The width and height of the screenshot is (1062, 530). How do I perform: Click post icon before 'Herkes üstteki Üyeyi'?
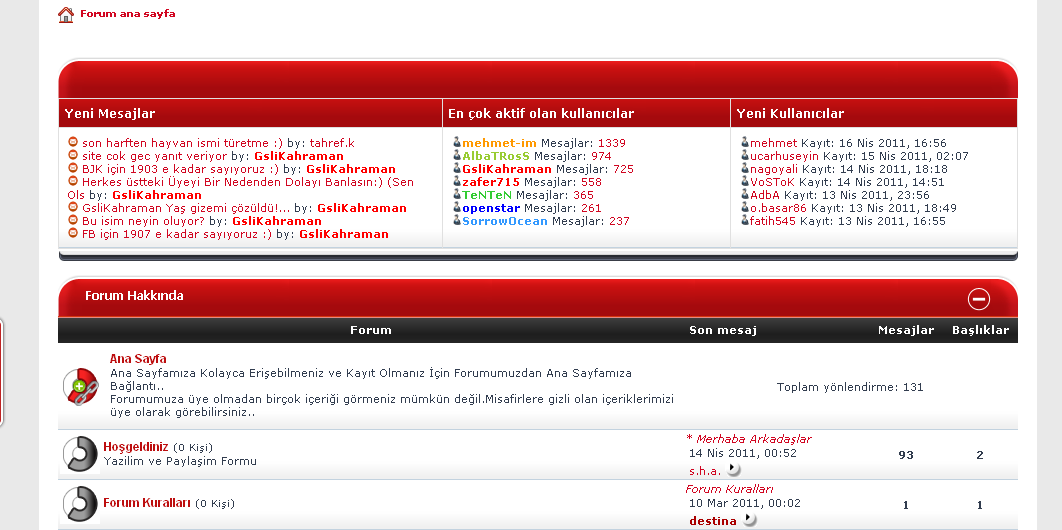click(x=73, y=181)
